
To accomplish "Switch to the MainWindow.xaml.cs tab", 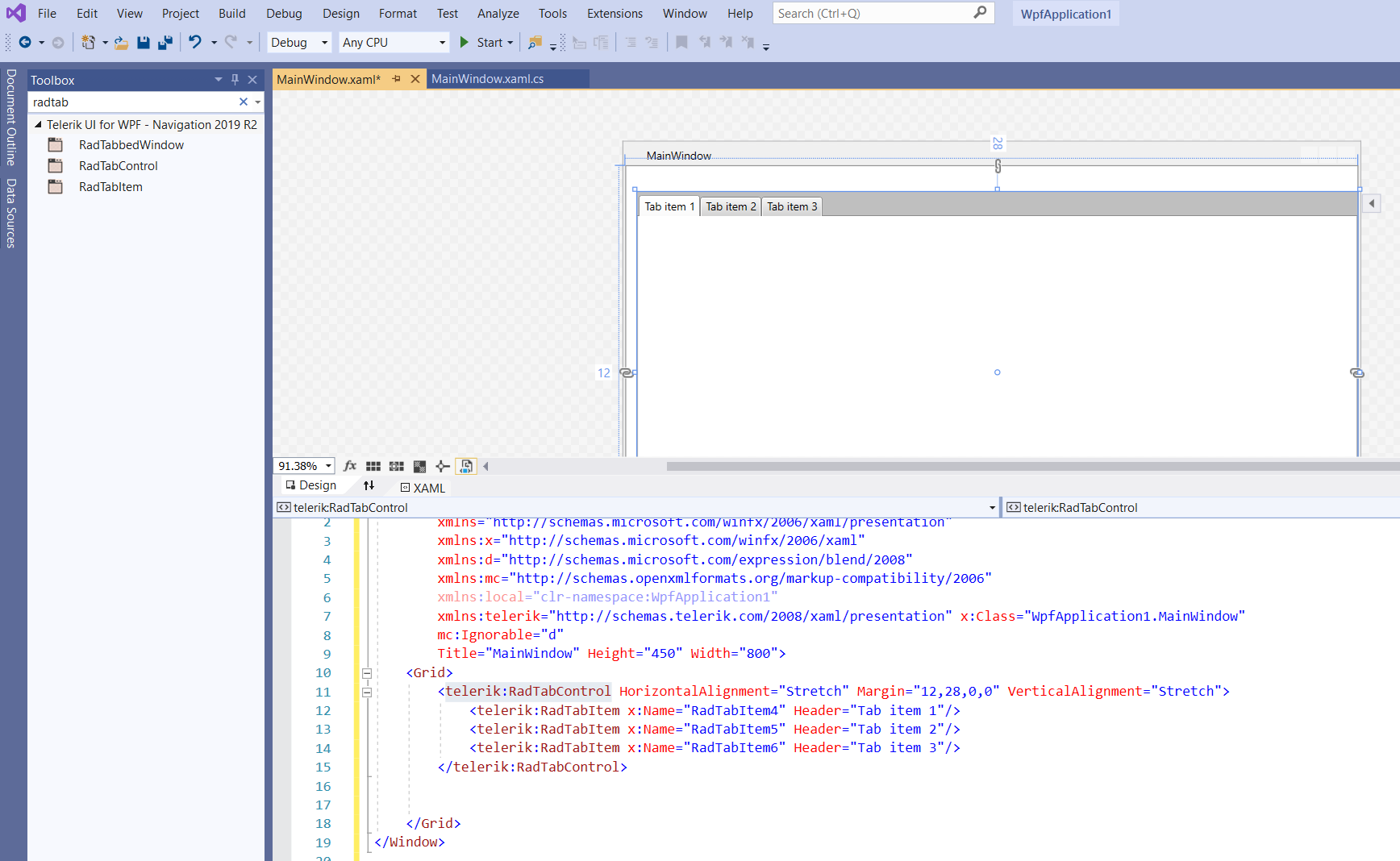I will [487, 79].
